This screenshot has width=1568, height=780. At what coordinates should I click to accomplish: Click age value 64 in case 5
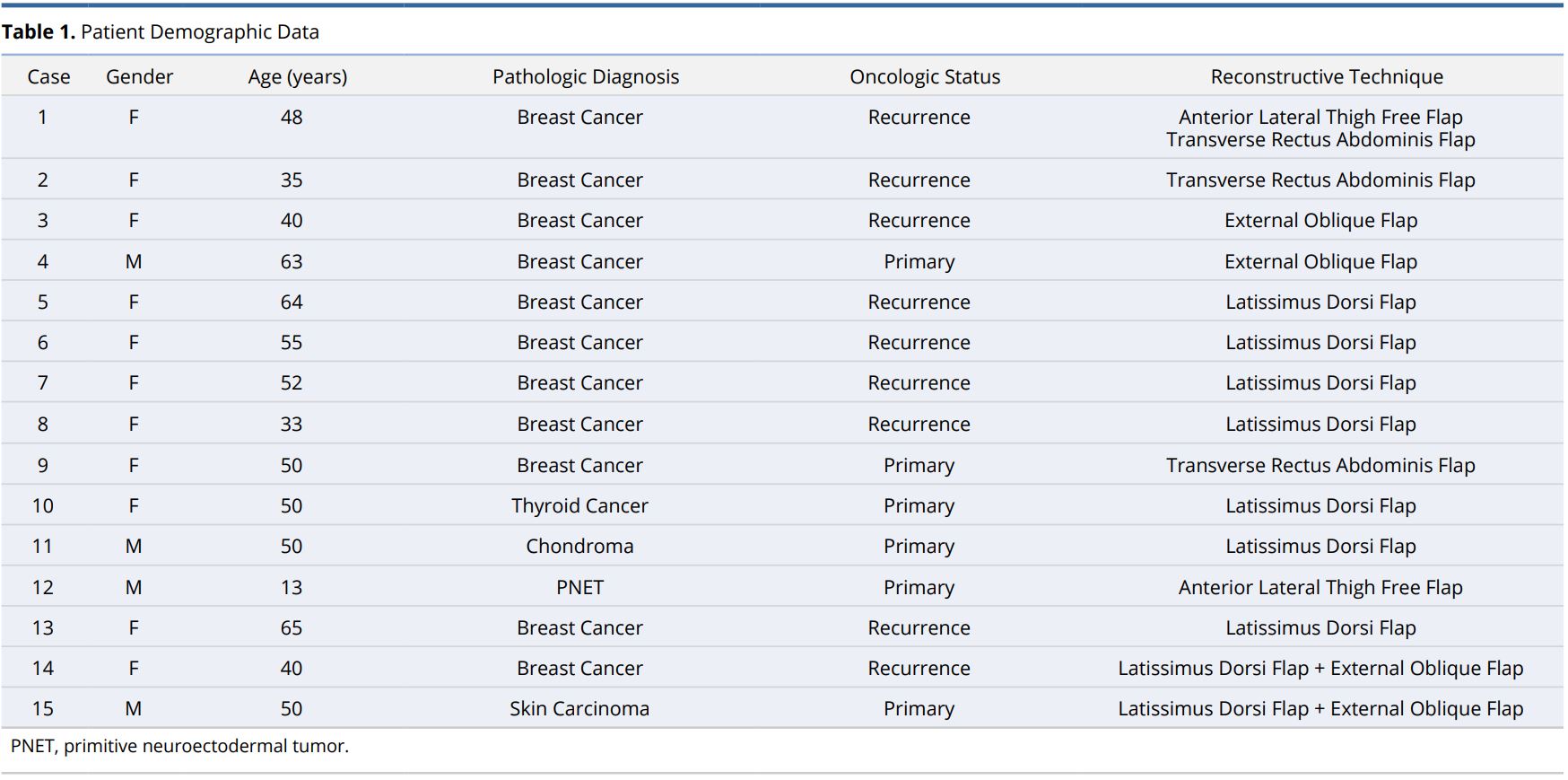pyautogui.click(x=292, y=302)
